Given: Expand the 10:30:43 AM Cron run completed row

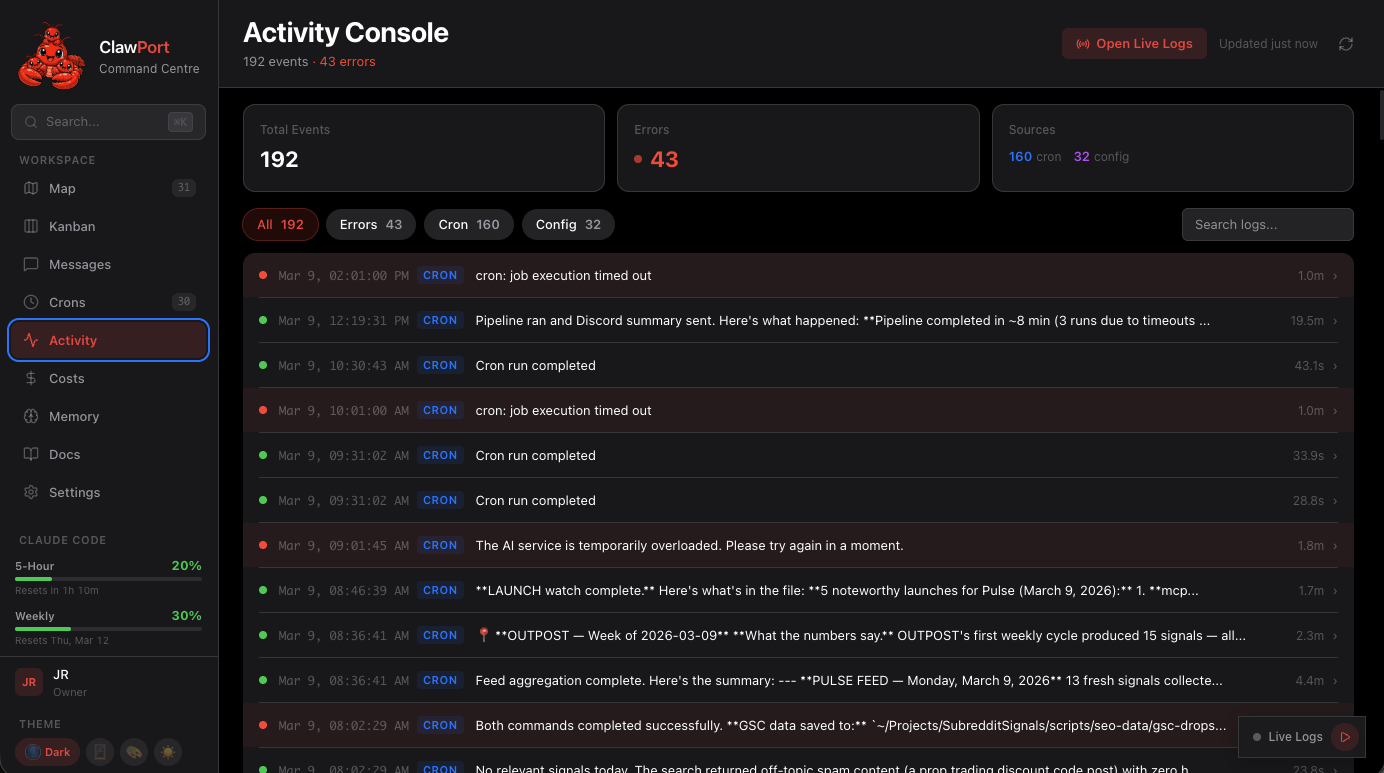Looking at the screenshot, I should 798,365.
